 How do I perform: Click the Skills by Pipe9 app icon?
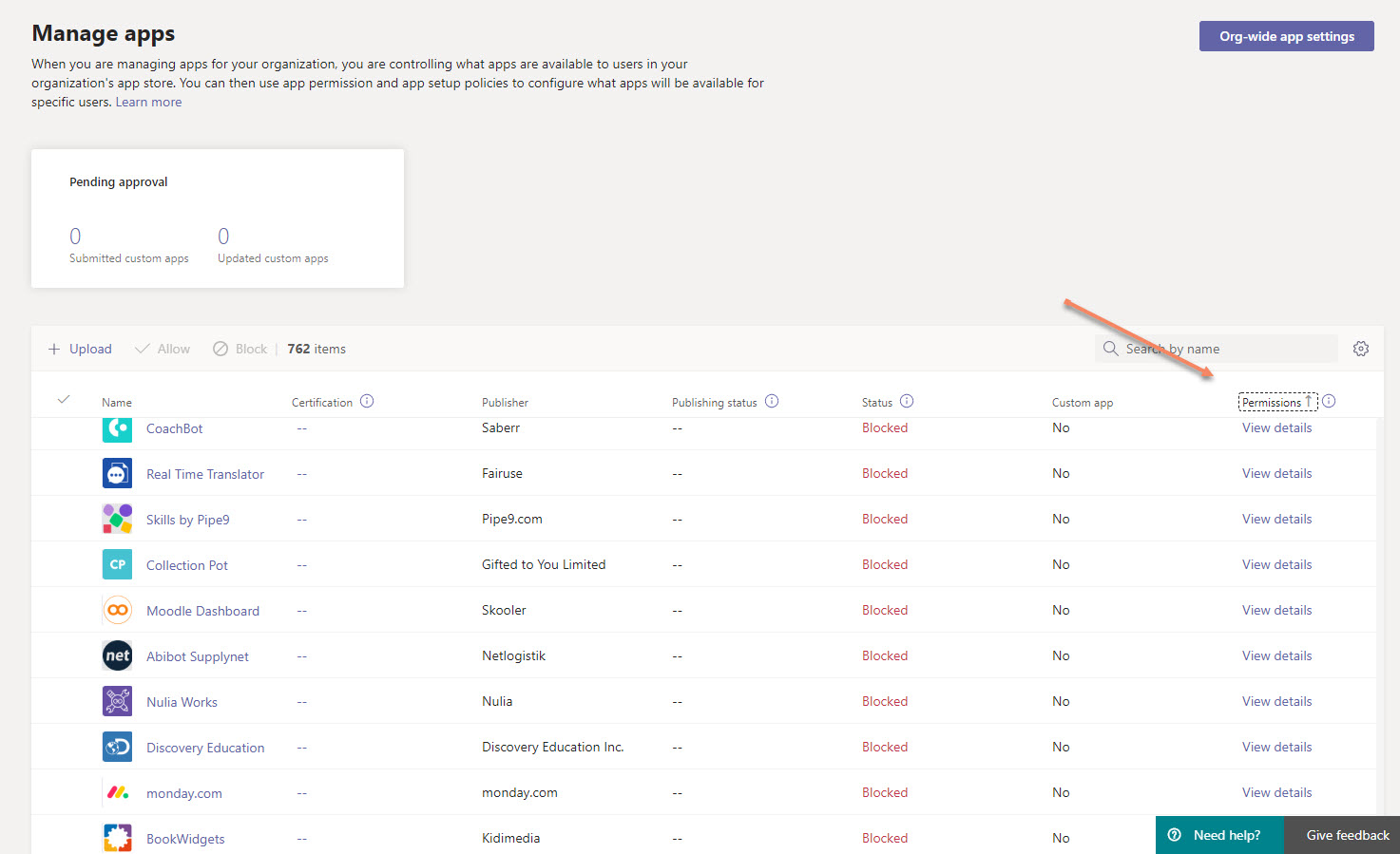point(117,519)
